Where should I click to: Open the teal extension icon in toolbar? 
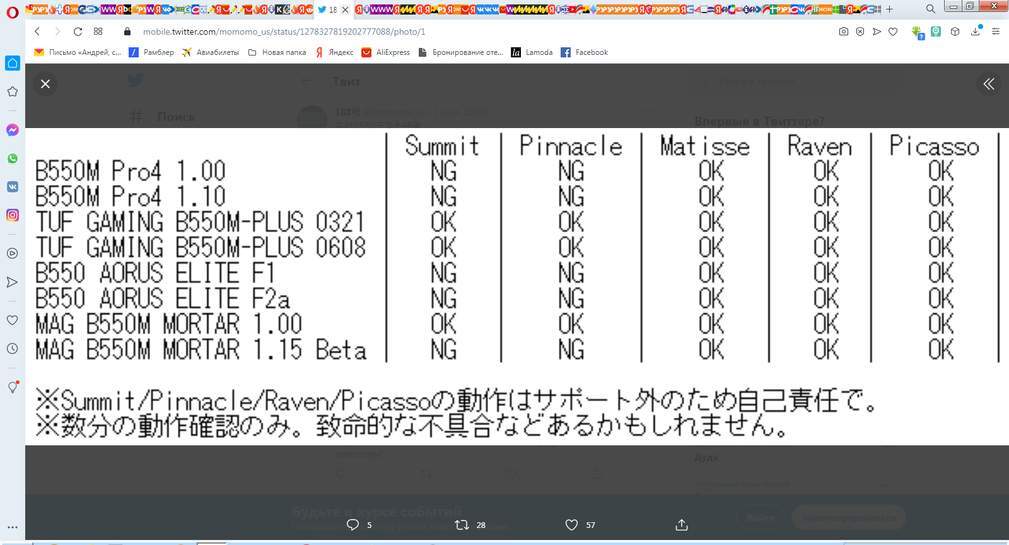(x=936, y=32)
